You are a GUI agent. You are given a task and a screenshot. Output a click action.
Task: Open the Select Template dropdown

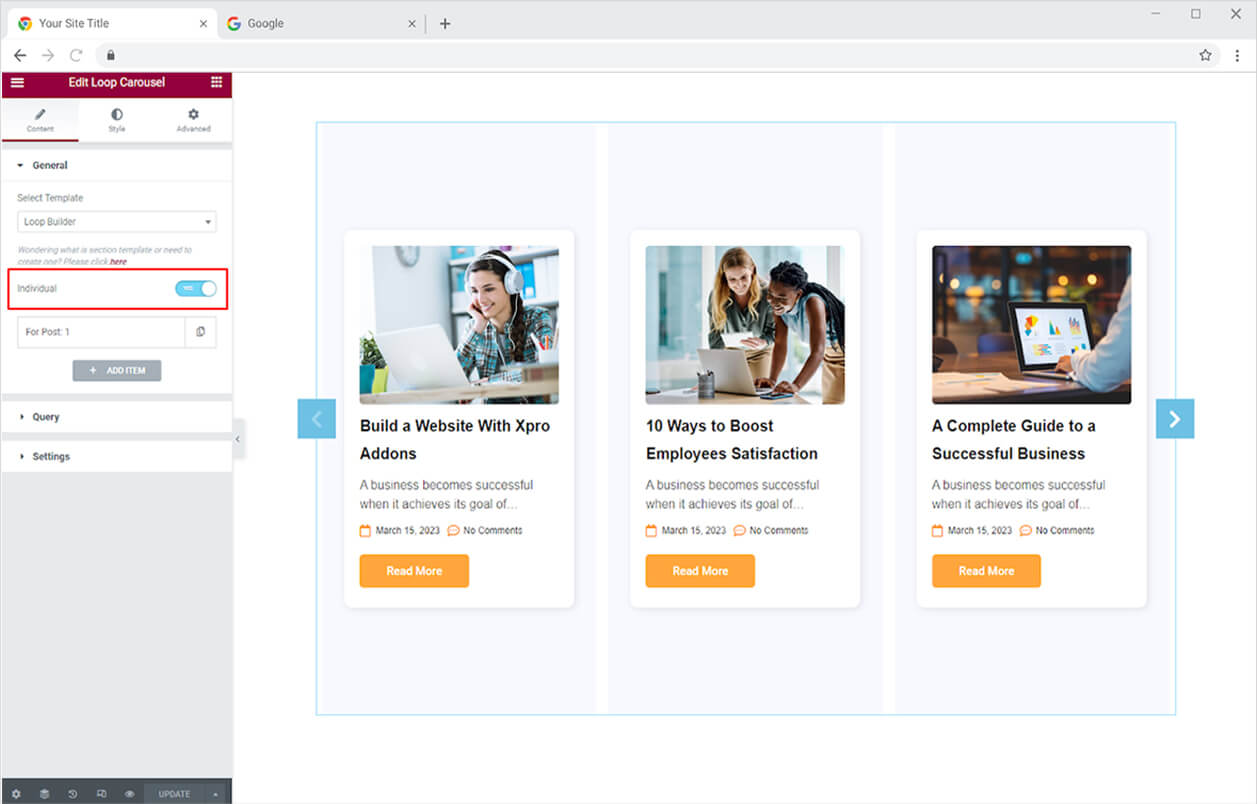[x=117, y=222]
